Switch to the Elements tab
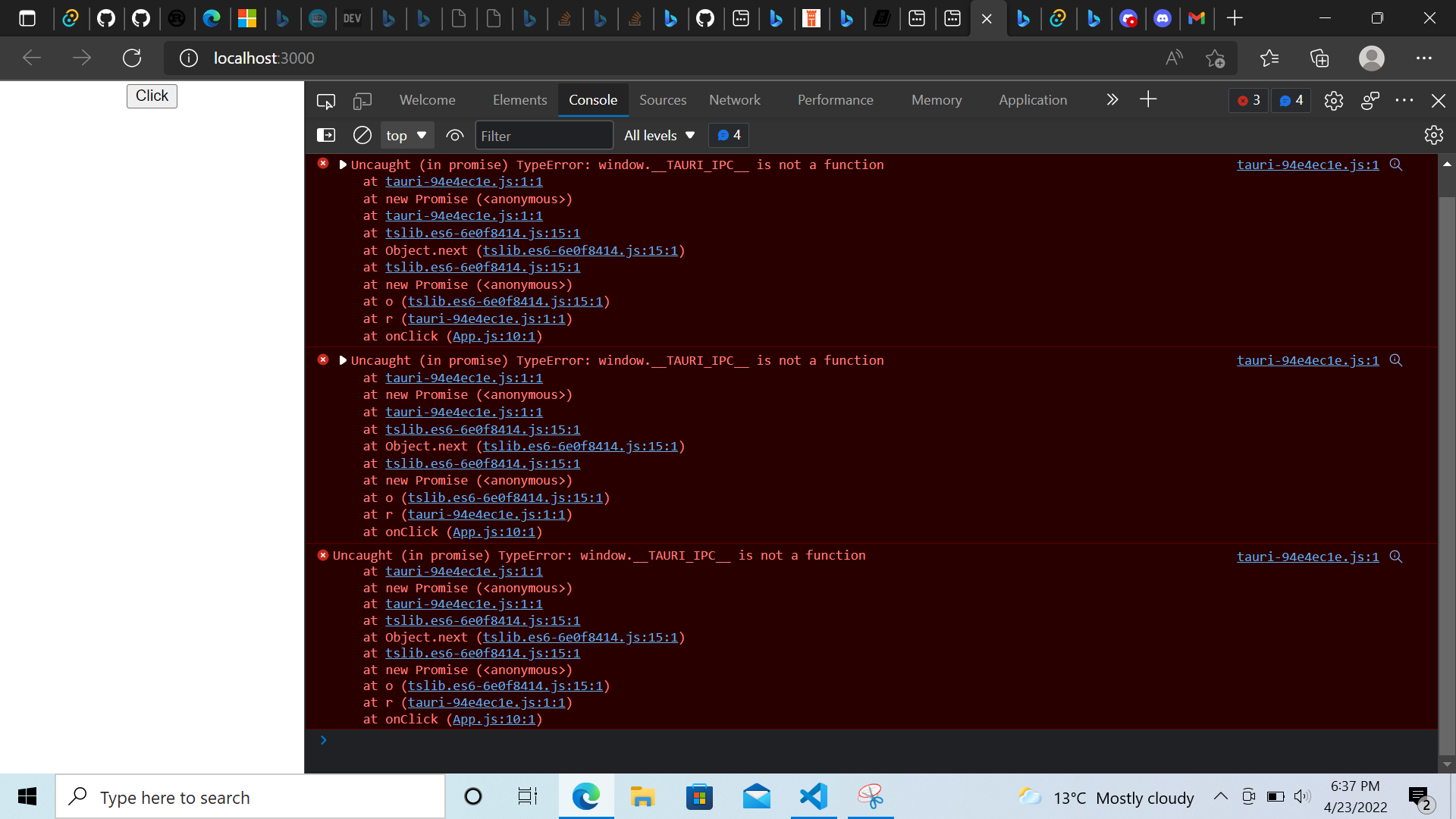Screen dimensions: 1456x819 (519, 100)
